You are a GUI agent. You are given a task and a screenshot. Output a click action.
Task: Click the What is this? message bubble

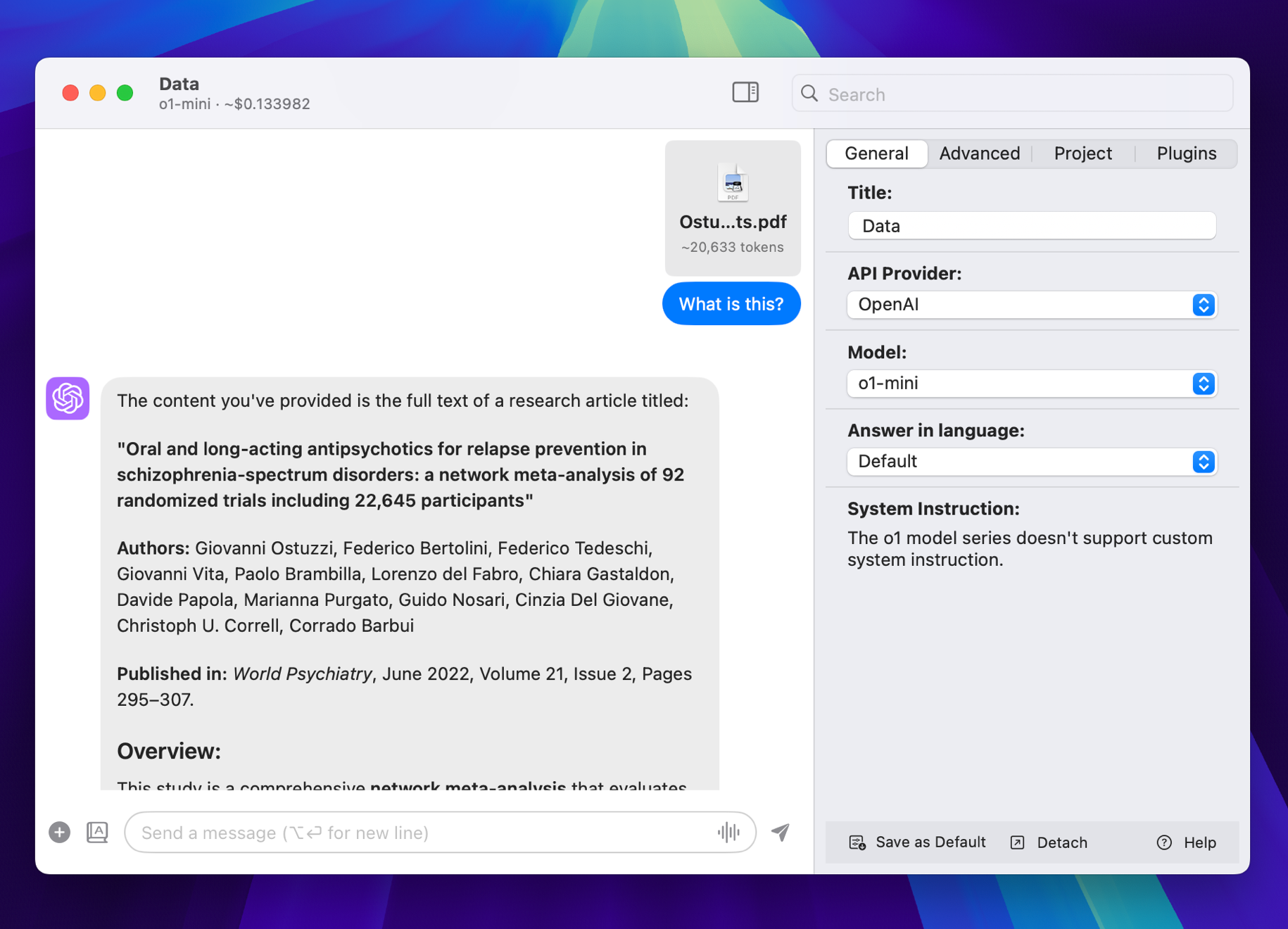coord(731,303)
